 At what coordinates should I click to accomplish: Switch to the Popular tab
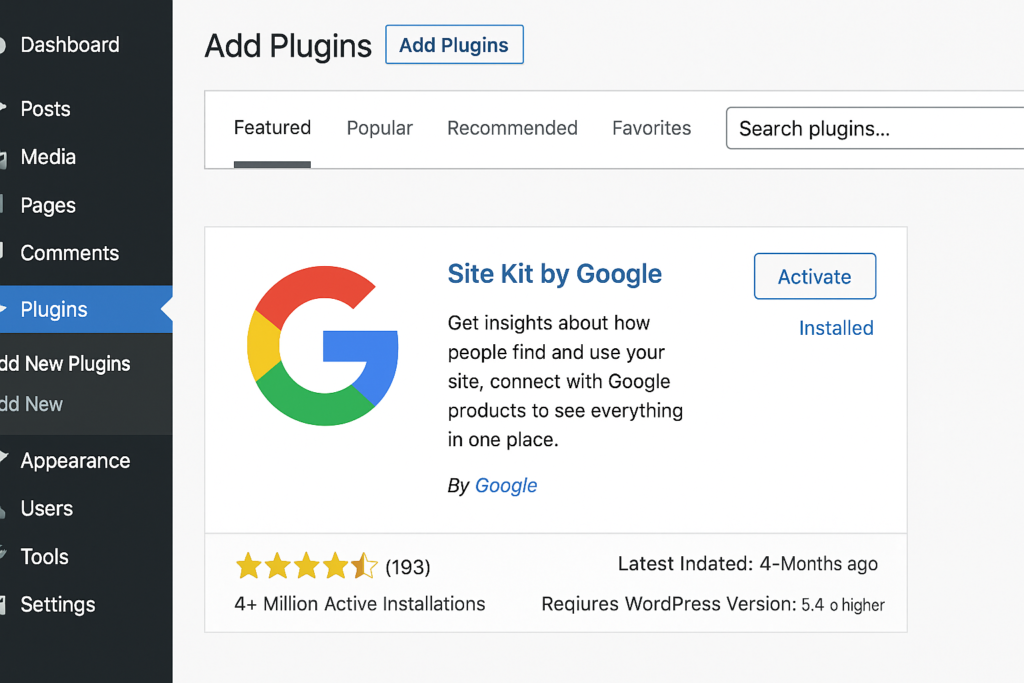379,128
